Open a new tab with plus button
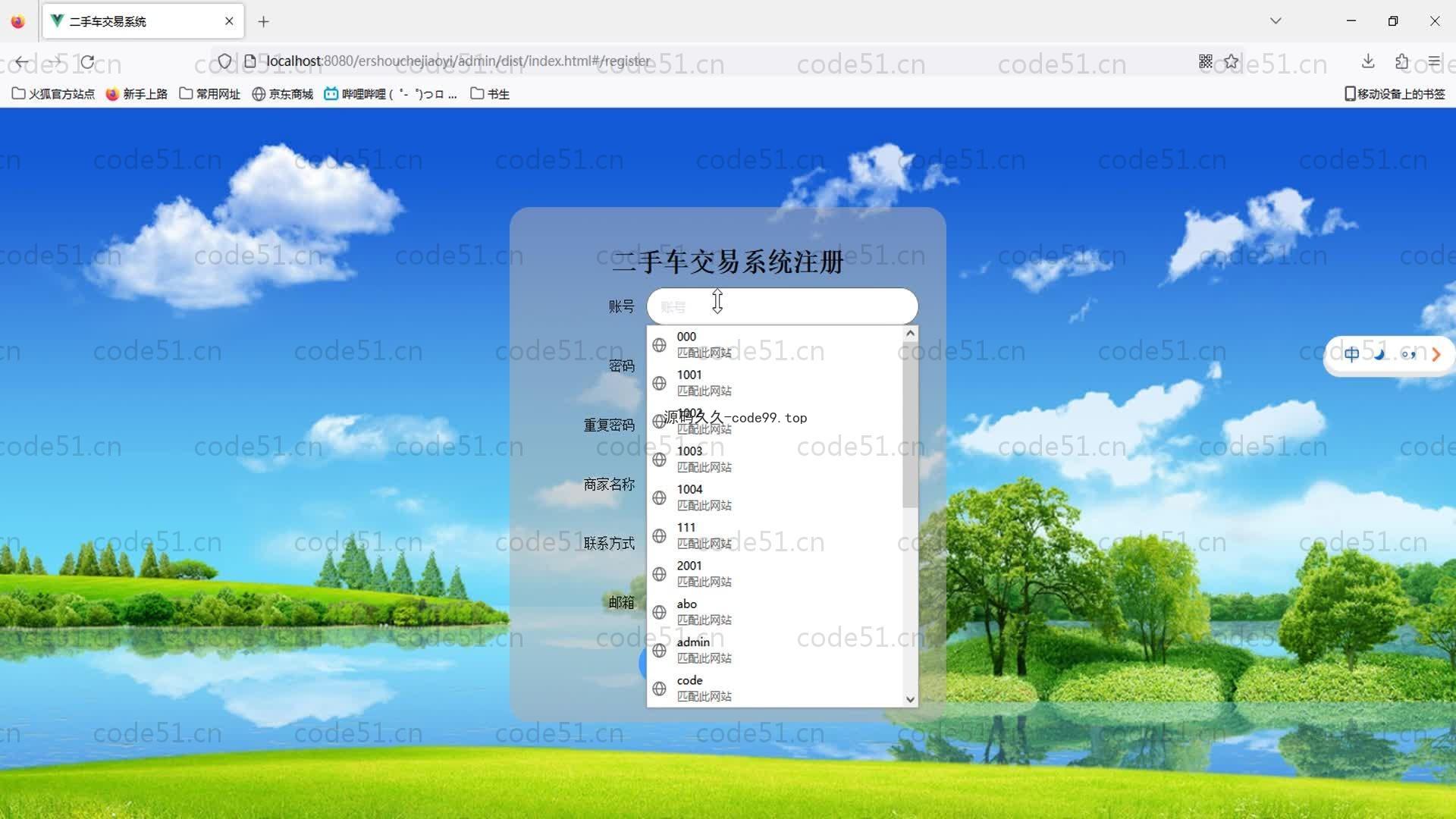The height and width of the screenshot is (819, 1456). (x=264, y=21)
